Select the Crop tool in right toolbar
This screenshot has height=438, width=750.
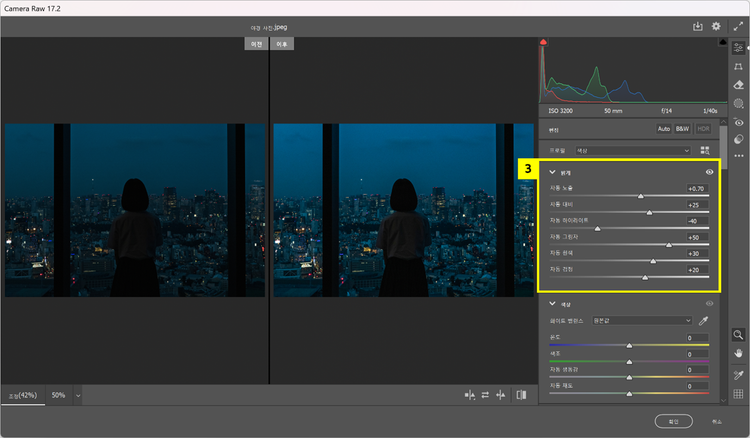pyautogui.click(x=739, y=66)
